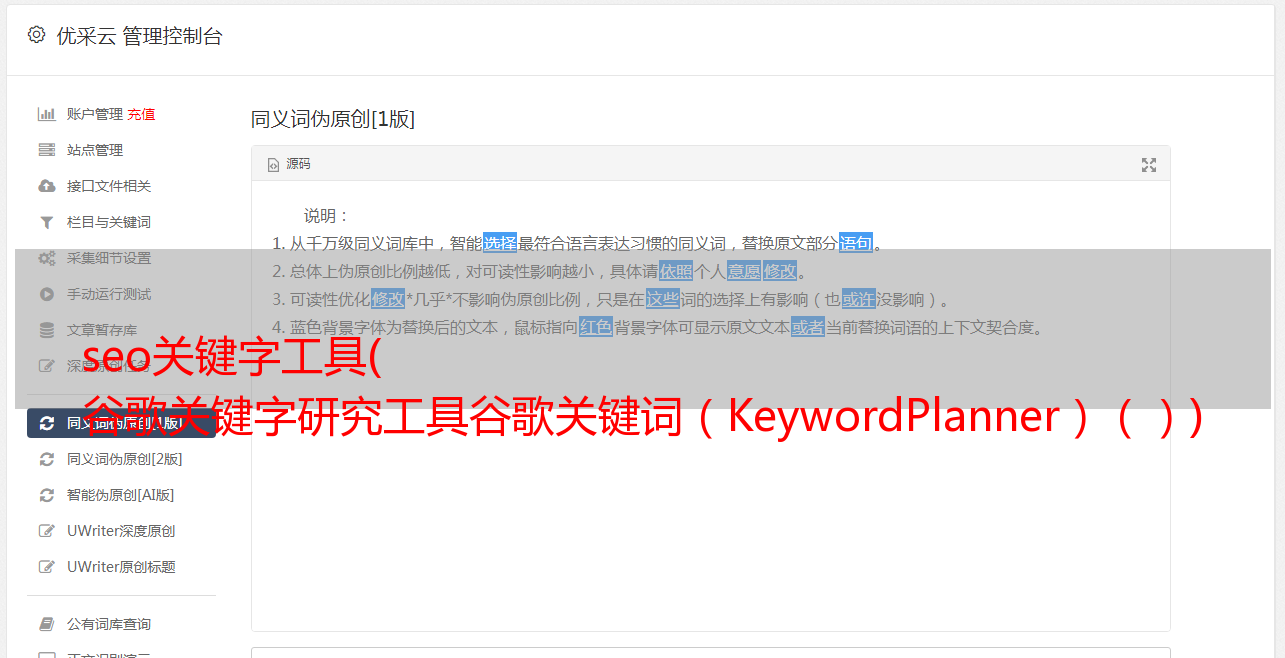The height and width of the screenshot is (658, 1285).
Task: Open 账户管理 via its bar chart icon
Action: [46, 114]
